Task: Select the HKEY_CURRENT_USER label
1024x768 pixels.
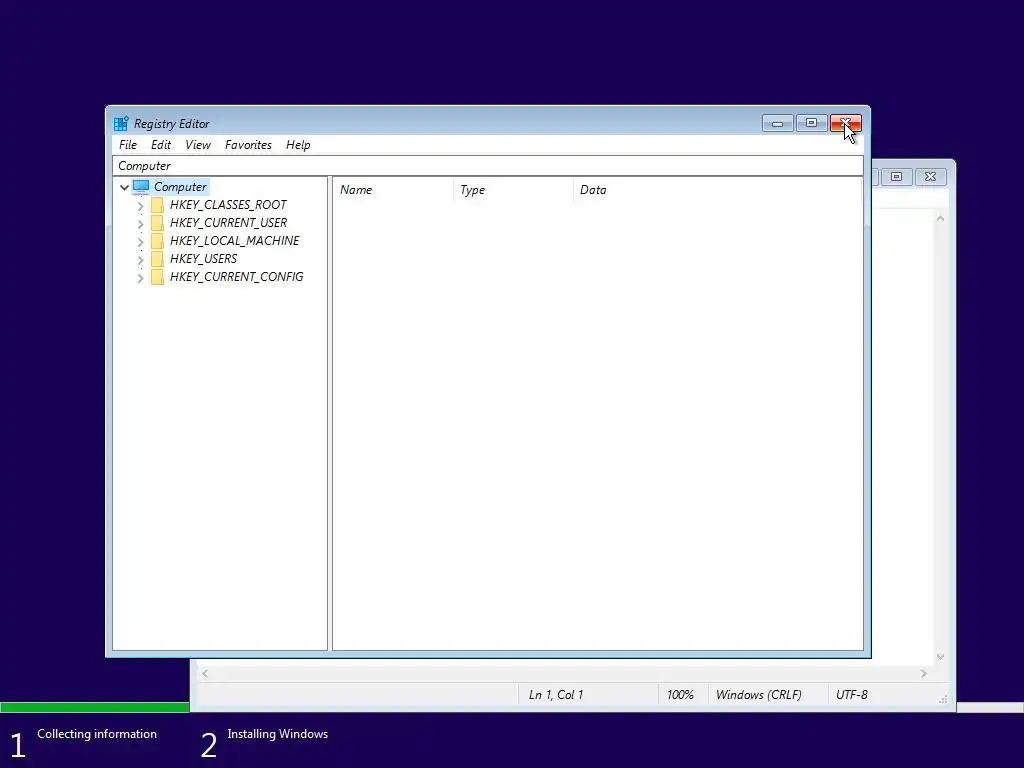Action: 229,223
